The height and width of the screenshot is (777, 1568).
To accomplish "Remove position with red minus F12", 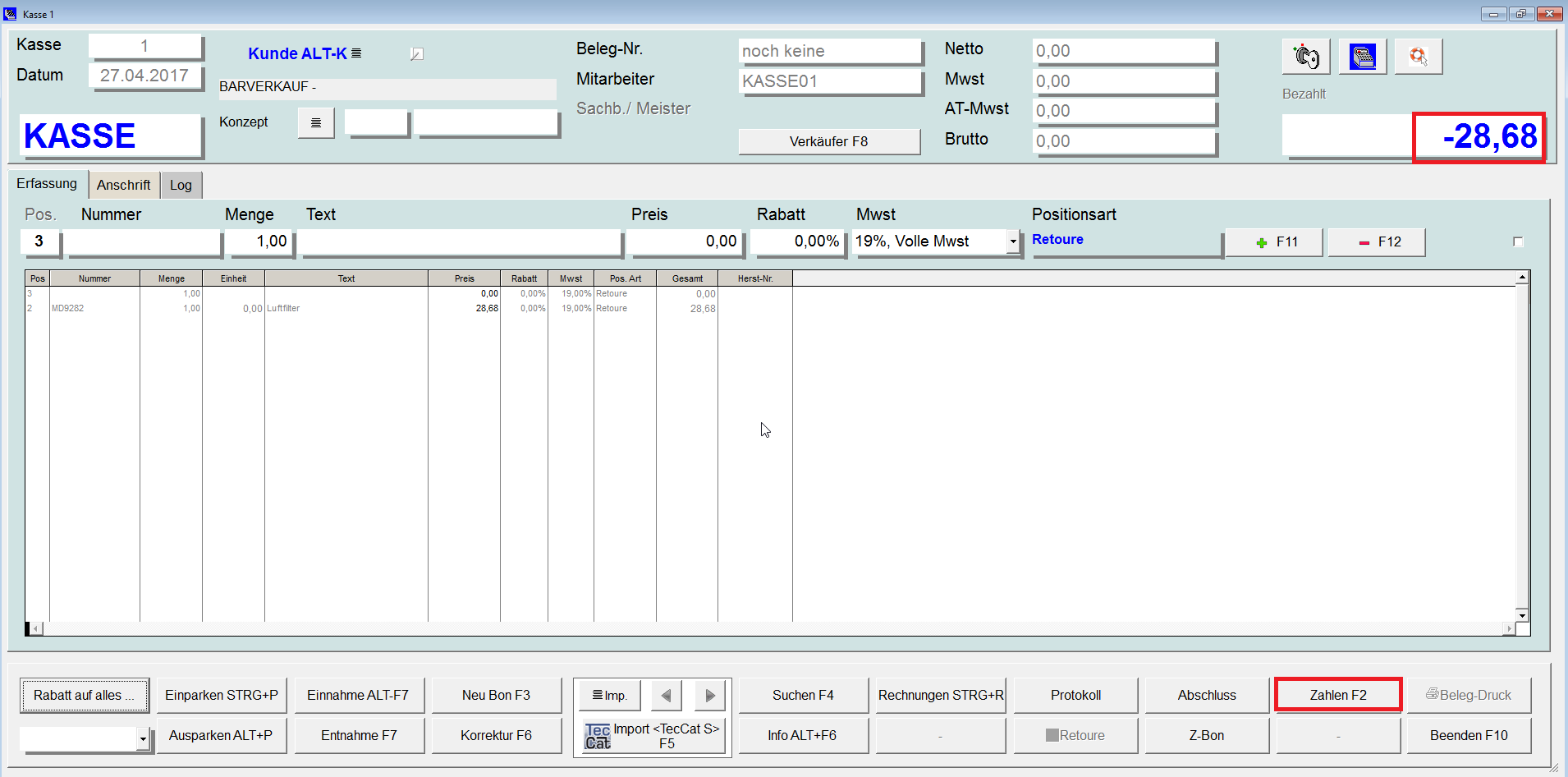I will coord(1377,242).
